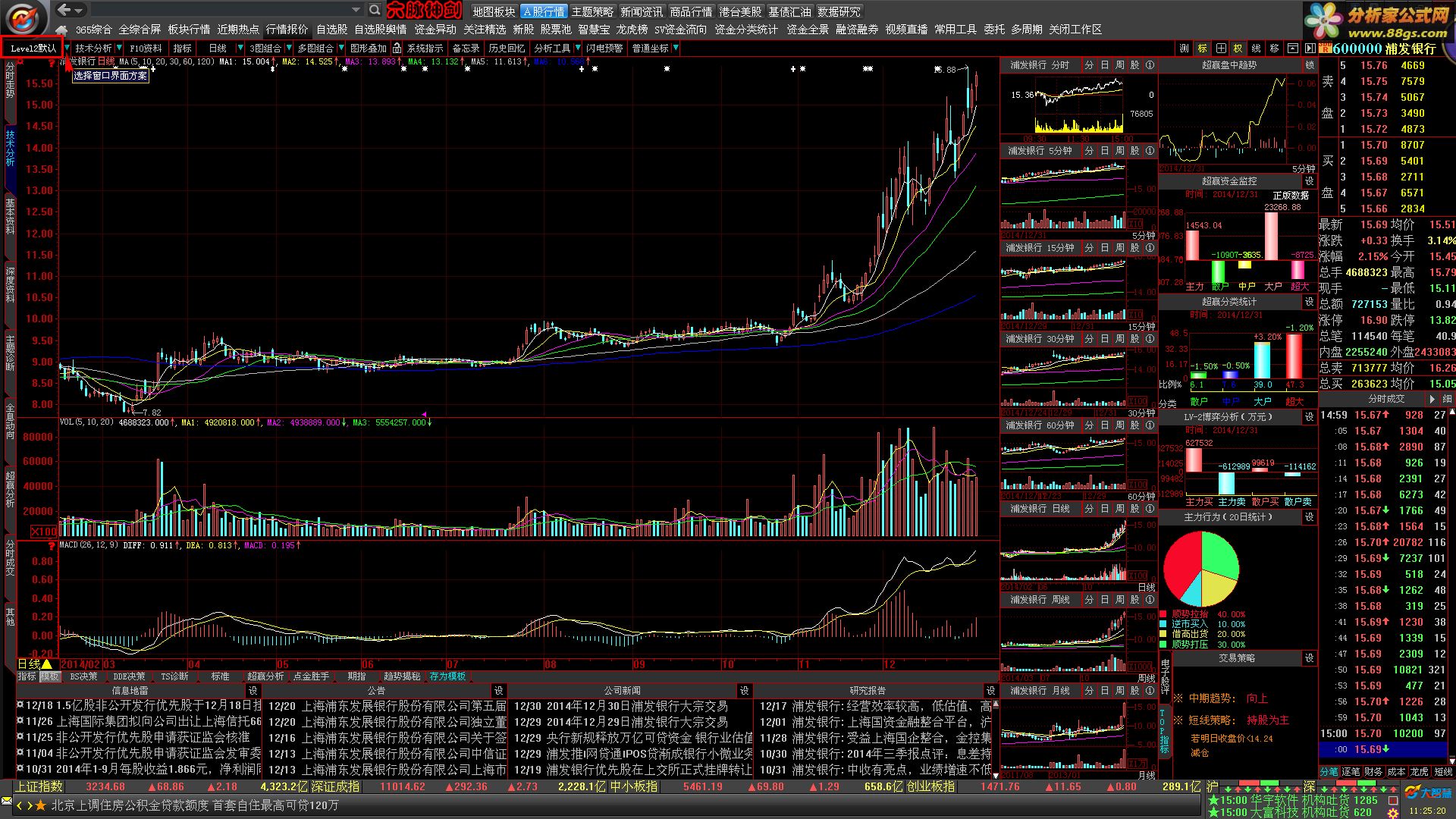Open the 行情报价 menu item
Image resolution: width=1456 pixels, height=819 pixels.
tap(287, 30)
